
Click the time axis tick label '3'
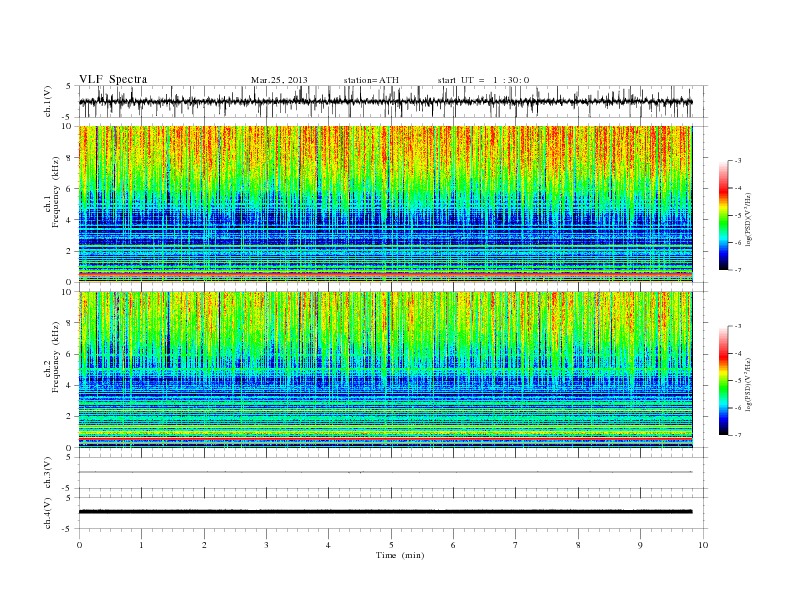pyautogui.click(x=266, y=545)
